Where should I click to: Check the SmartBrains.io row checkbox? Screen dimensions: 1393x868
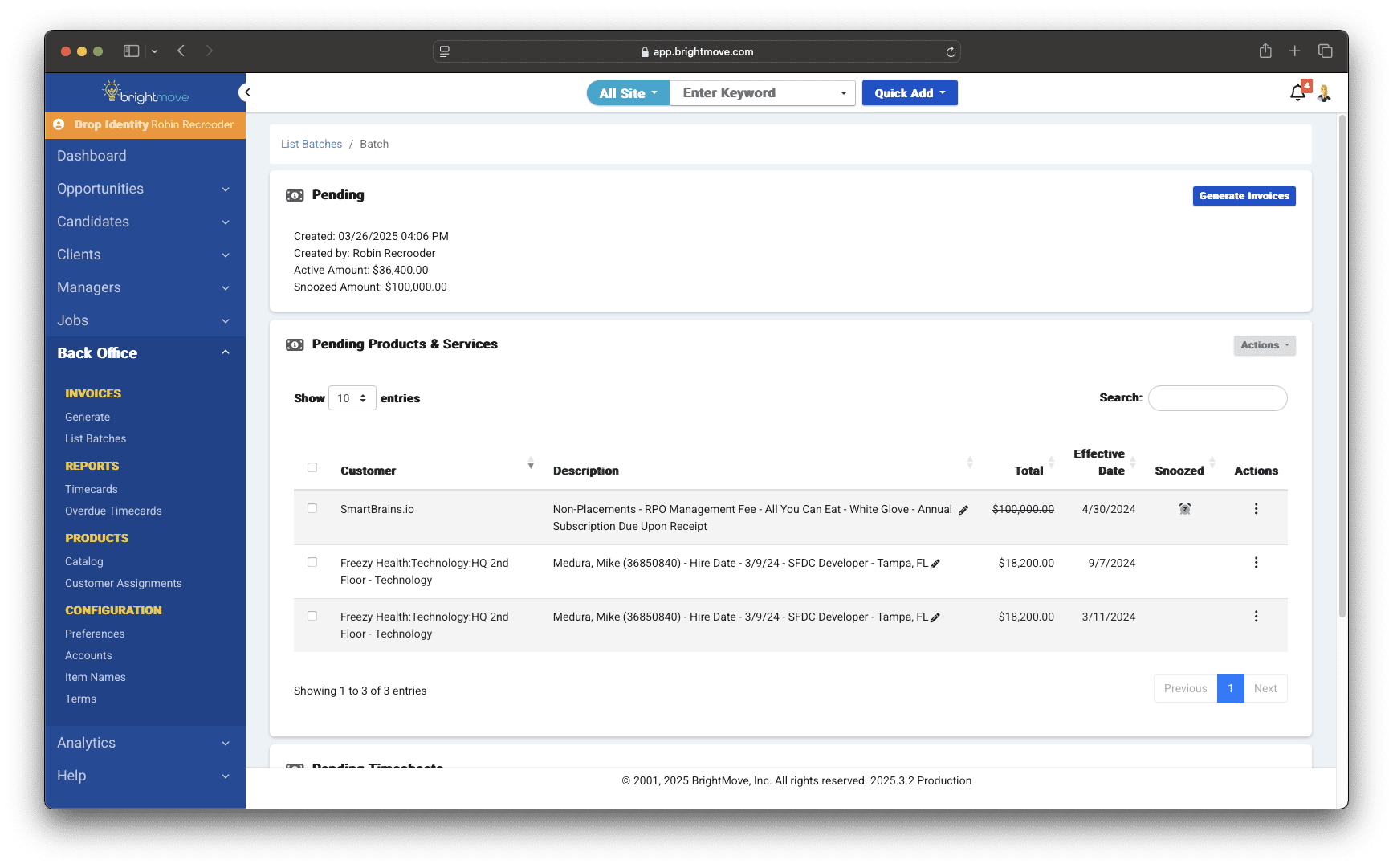[x=312, y=508]
